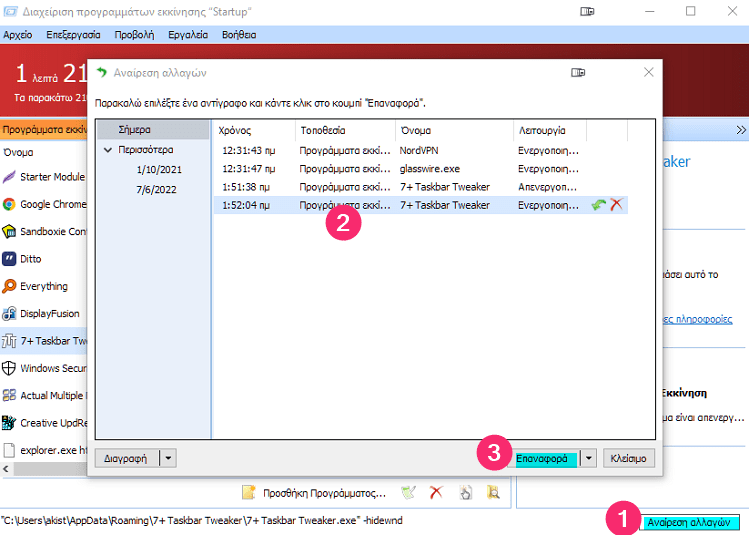Click the Starter Module feather icon
This screenshot has width=749, height=535.
point(9,177)
